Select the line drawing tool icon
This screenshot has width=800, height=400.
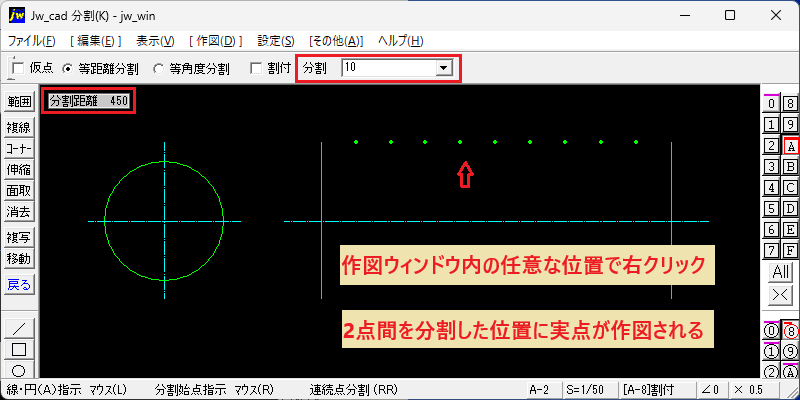coord(19,328)
